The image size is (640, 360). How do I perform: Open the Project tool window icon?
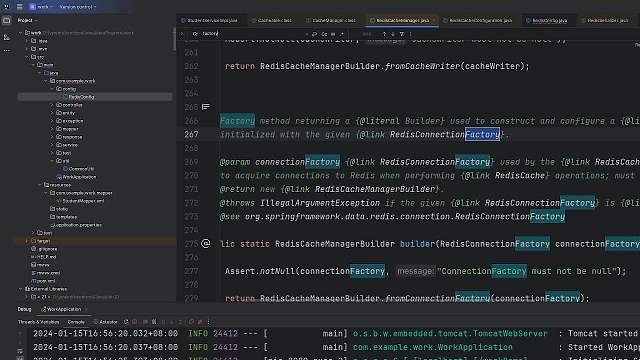(x=7, y=20)
